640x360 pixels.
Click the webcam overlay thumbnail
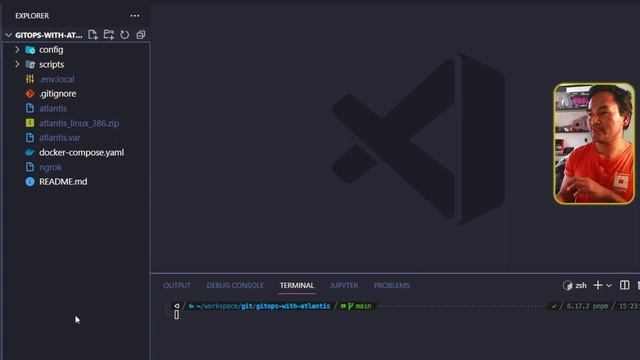pyautogui.click(x=594, y=144)
